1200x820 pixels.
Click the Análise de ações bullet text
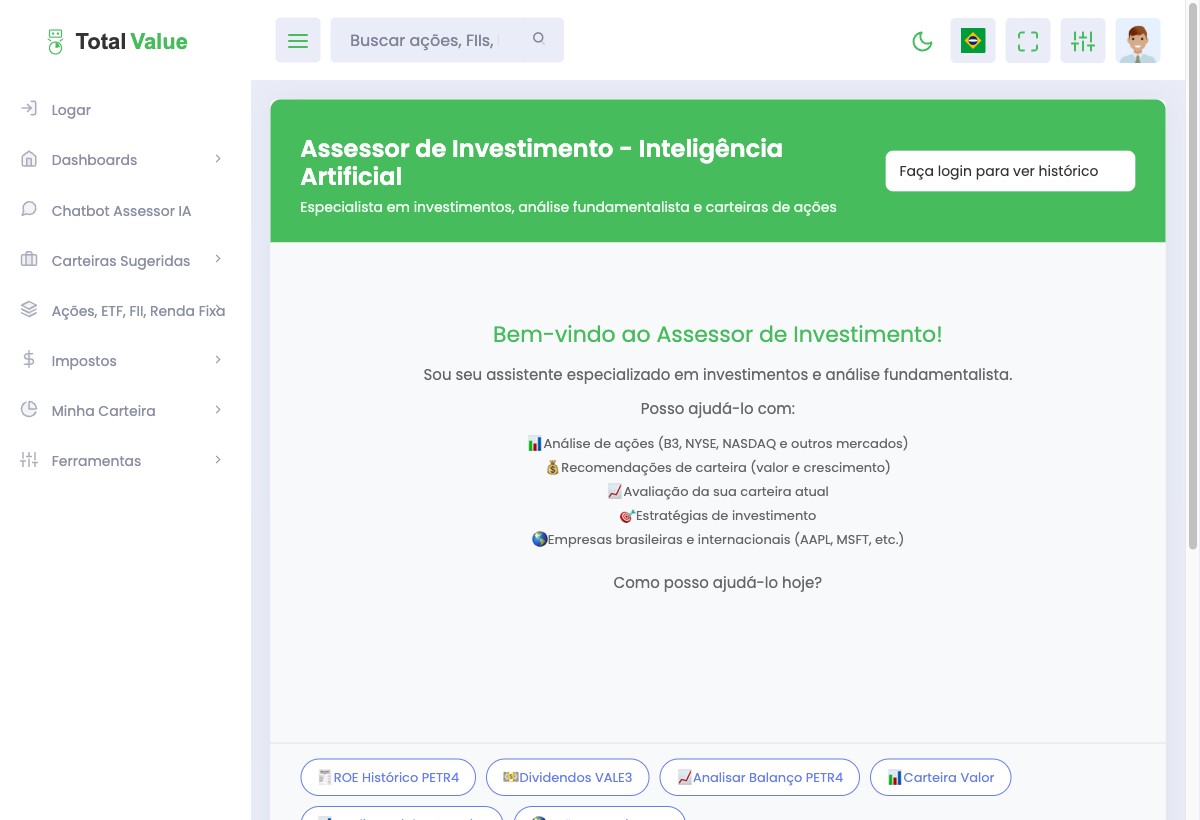point(718,443)
